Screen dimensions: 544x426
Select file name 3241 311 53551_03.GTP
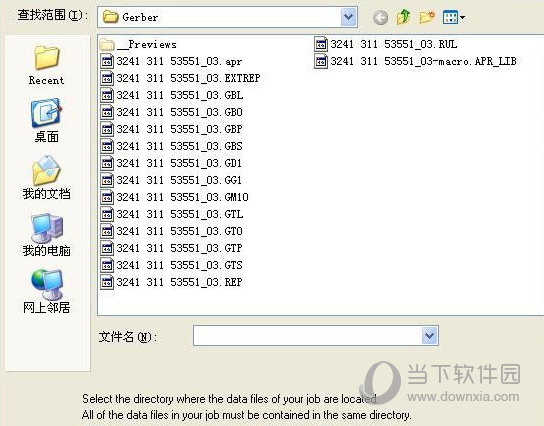pyautogui.click(x=179, y=248)
